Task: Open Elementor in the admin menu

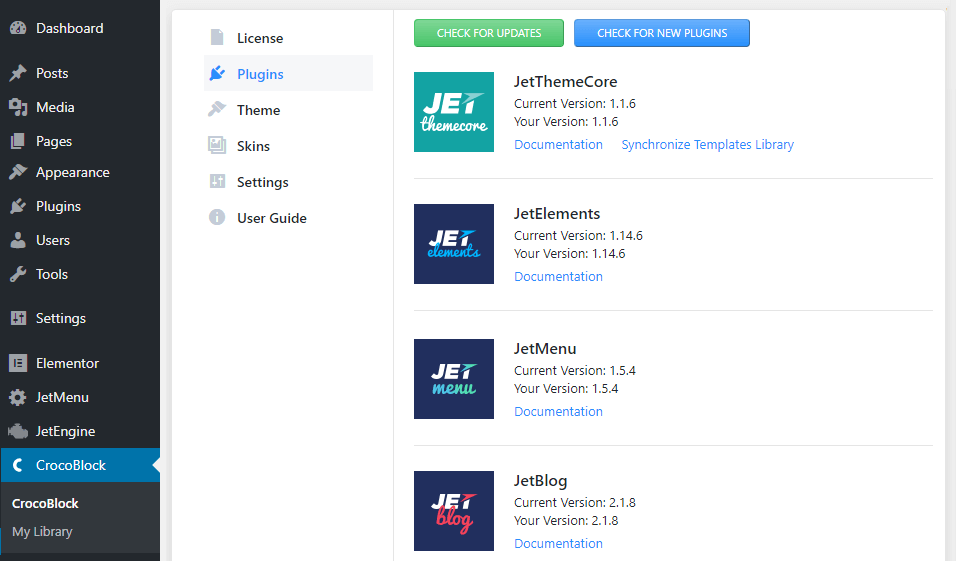Action: (67, 363)
